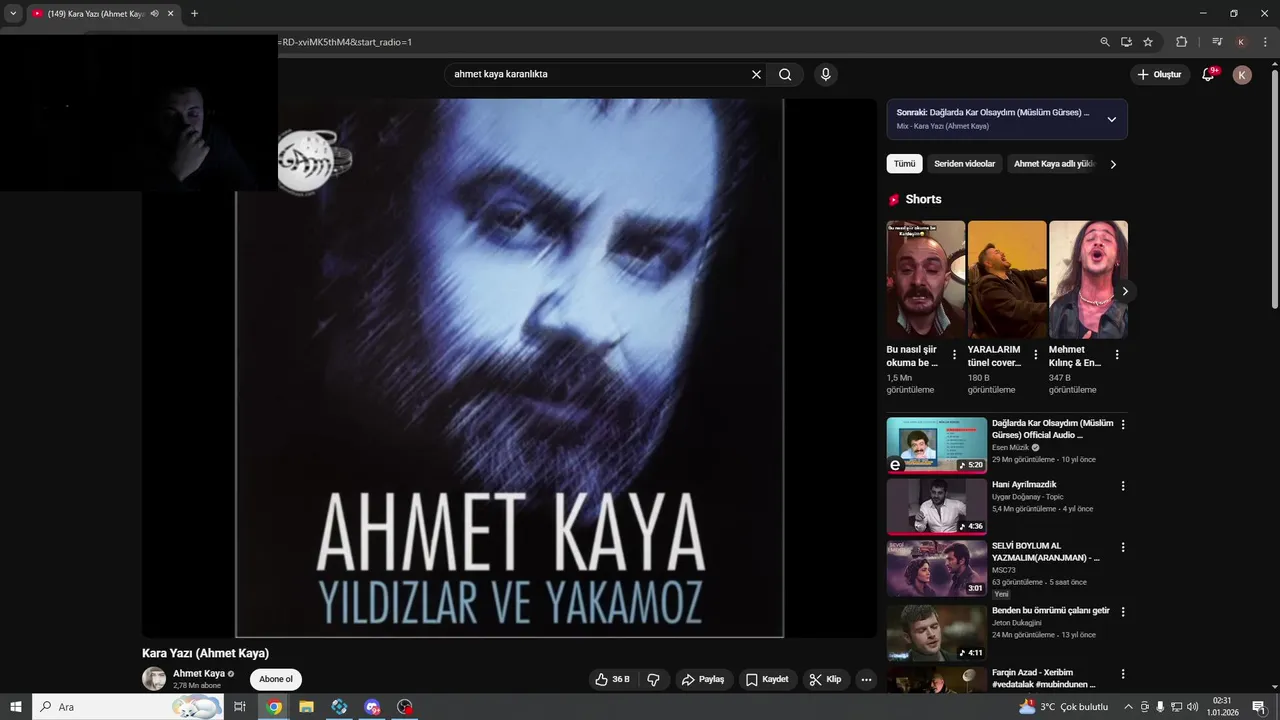Viewport: 1280px width, 720px height.
Task: Click the 'Oluştur' create button
Action: coord(1160,75)
